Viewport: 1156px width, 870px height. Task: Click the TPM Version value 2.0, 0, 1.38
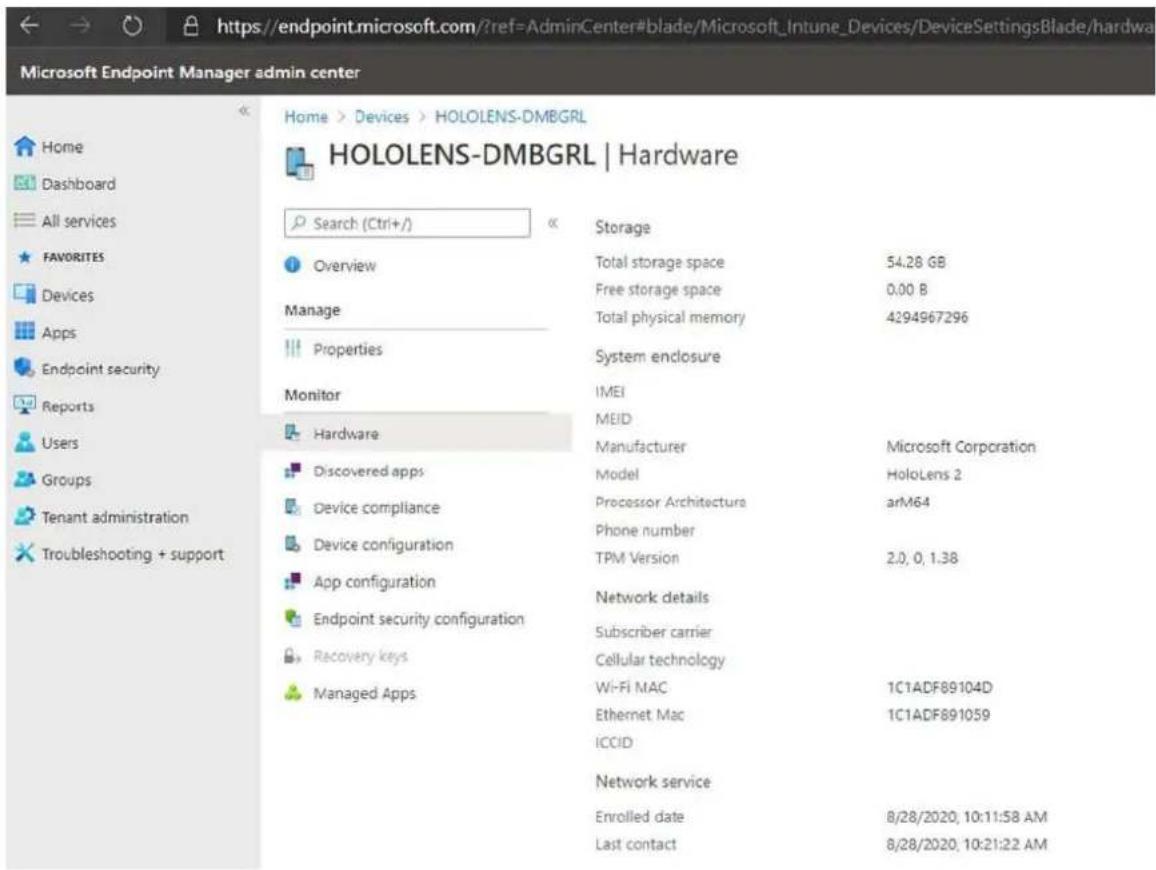point(922,558)
